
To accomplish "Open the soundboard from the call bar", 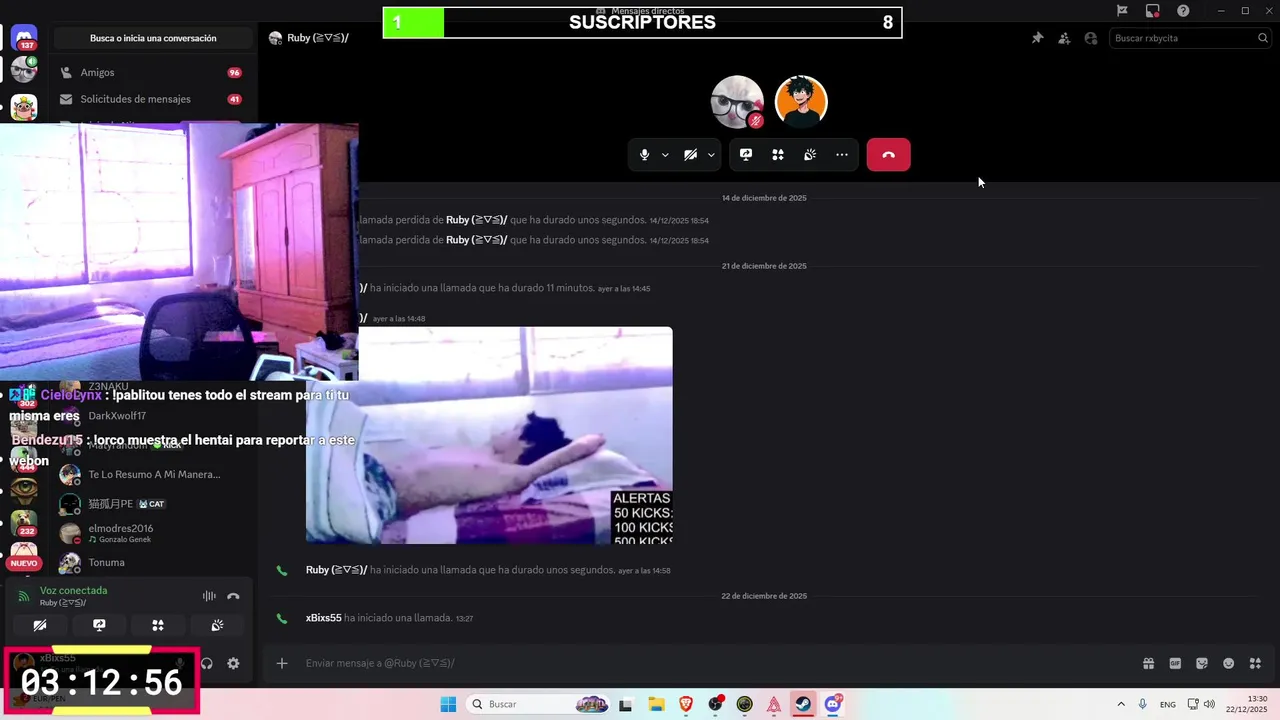I will point(810,155).
